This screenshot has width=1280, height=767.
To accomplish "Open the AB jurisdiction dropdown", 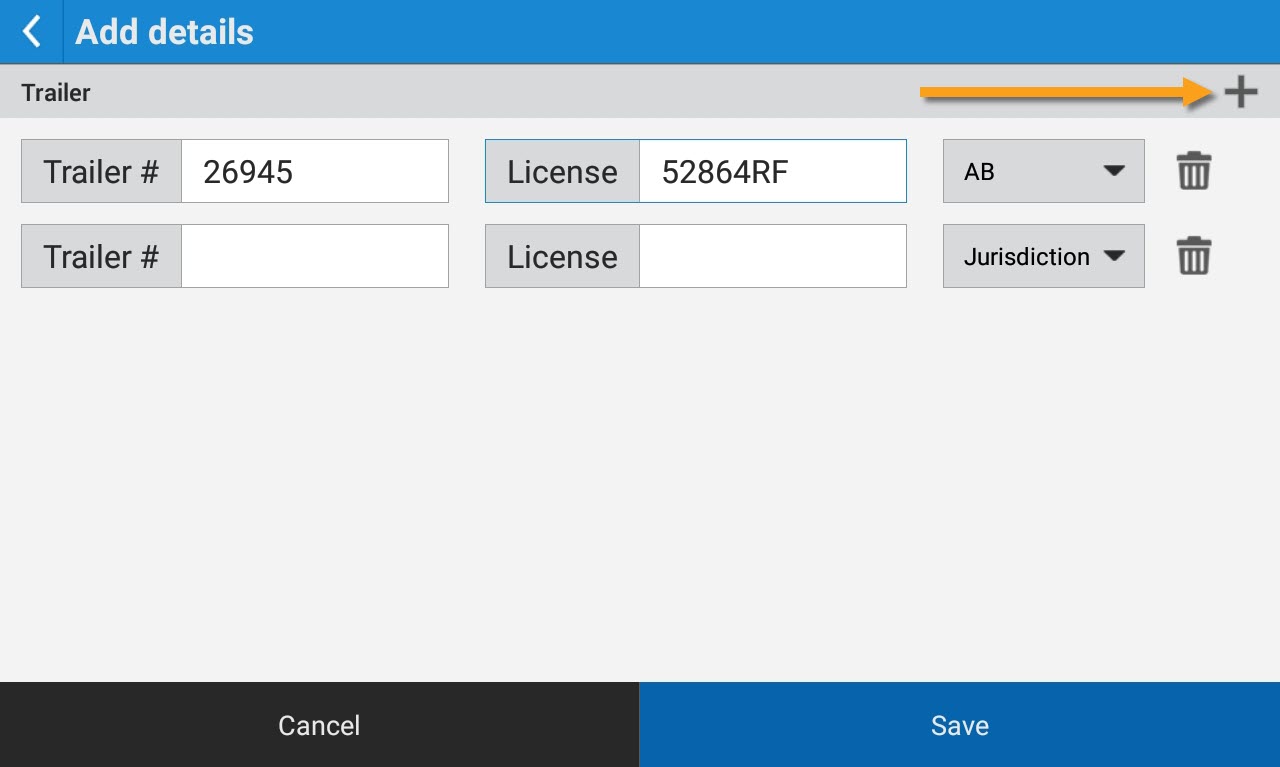I will (x=1044, y=171).
